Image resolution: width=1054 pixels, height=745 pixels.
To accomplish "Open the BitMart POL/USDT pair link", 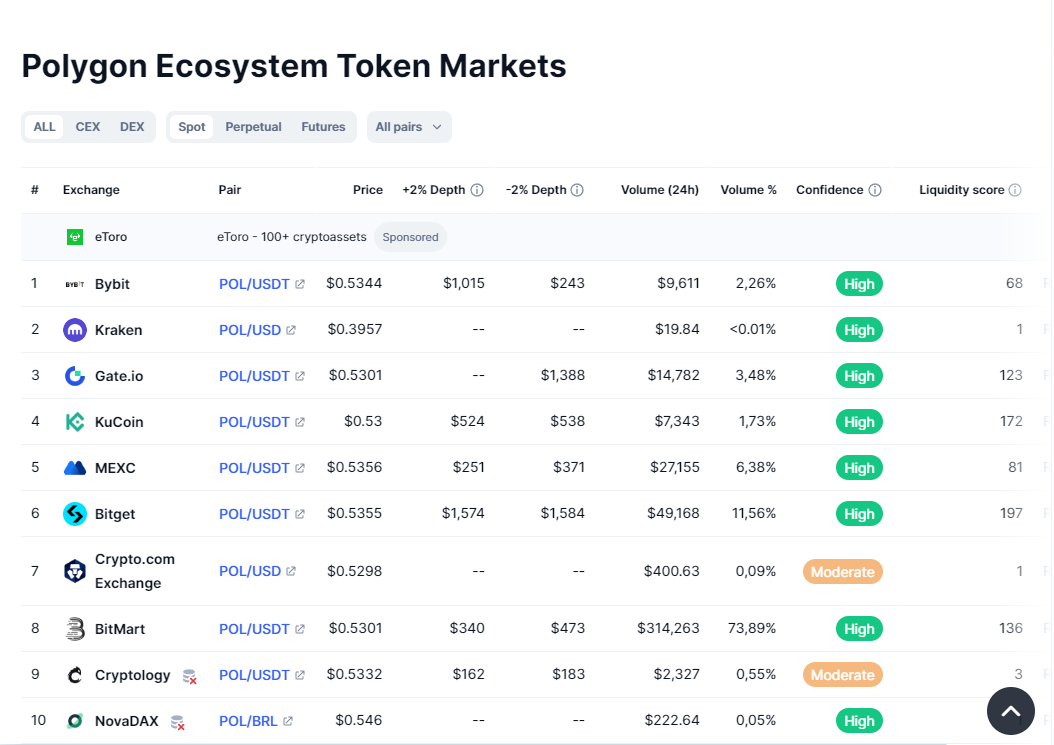I will [254, 629].
